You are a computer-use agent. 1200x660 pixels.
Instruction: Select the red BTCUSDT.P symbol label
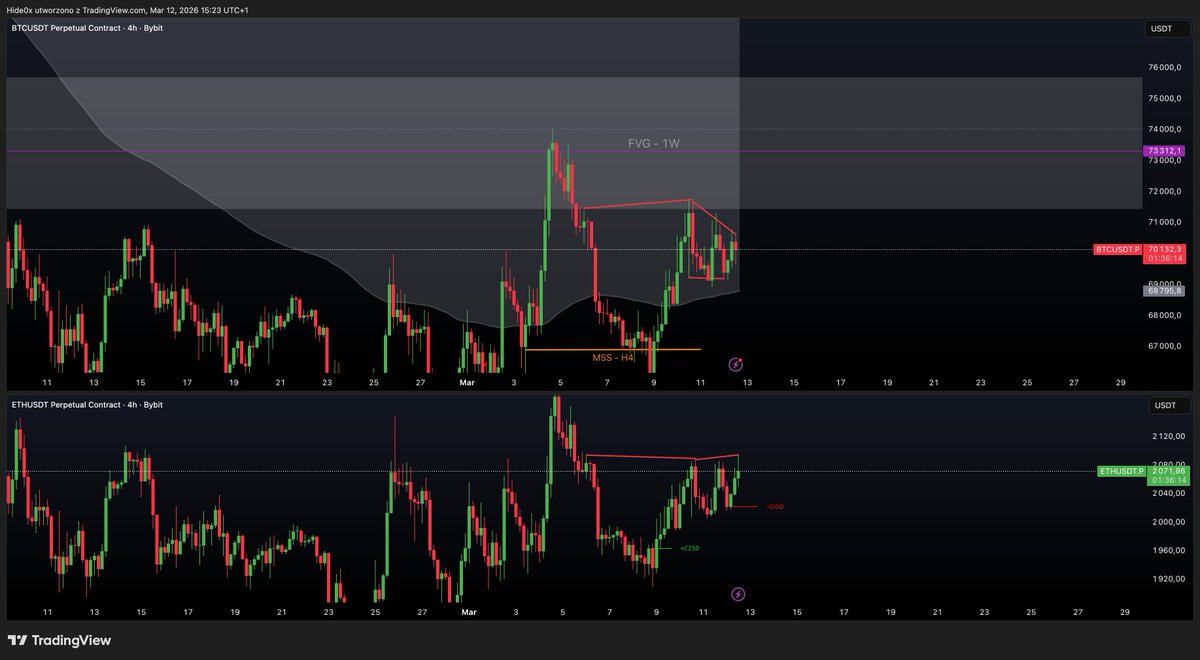(1118, 249)
